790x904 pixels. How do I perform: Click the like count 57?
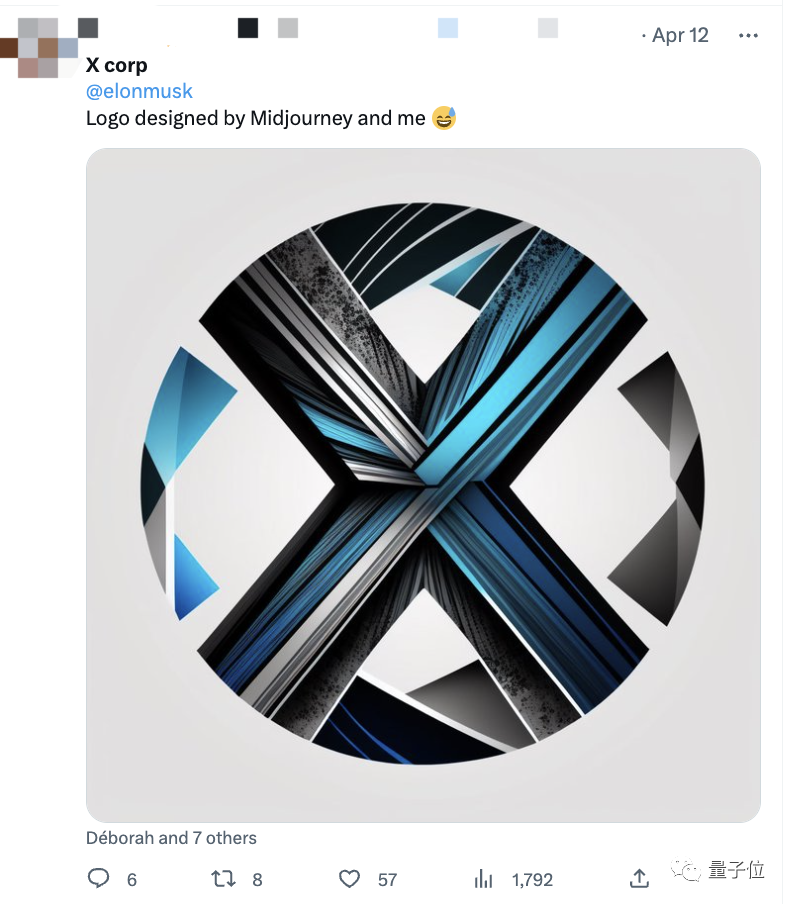pos(387,880)
